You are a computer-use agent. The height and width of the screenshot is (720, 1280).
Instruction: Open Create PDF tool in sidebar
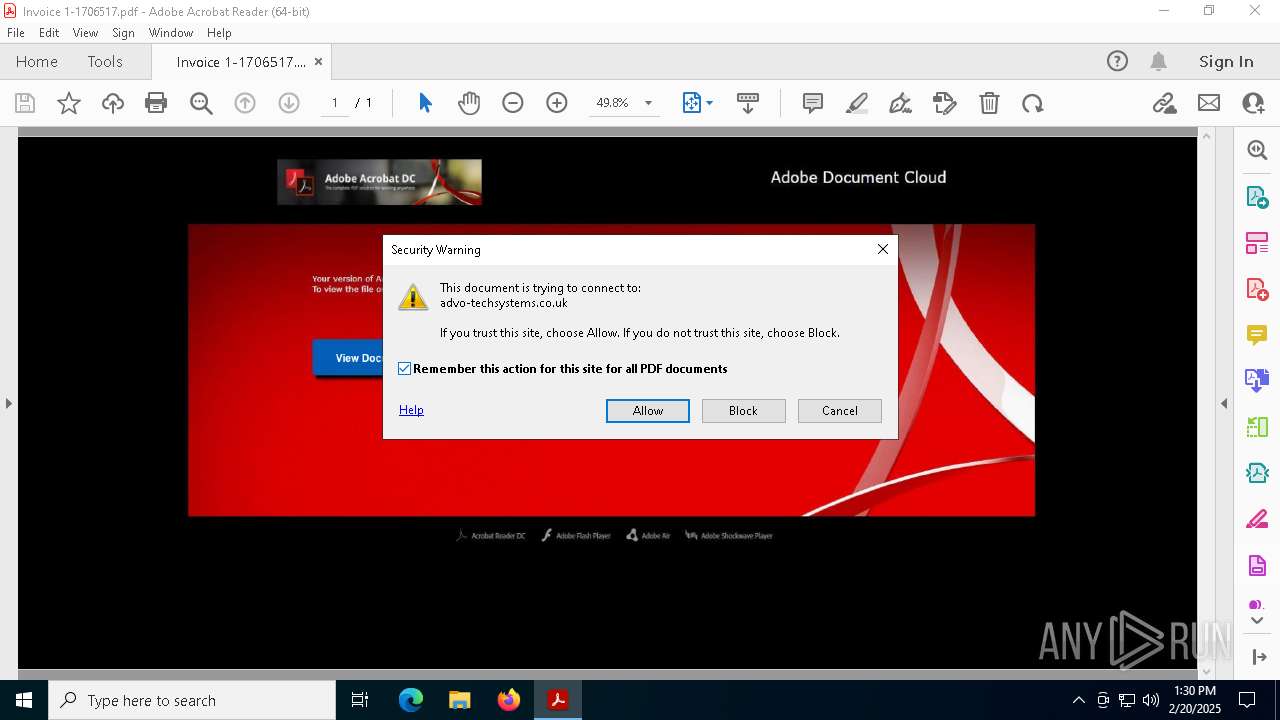click(1257, 289)
